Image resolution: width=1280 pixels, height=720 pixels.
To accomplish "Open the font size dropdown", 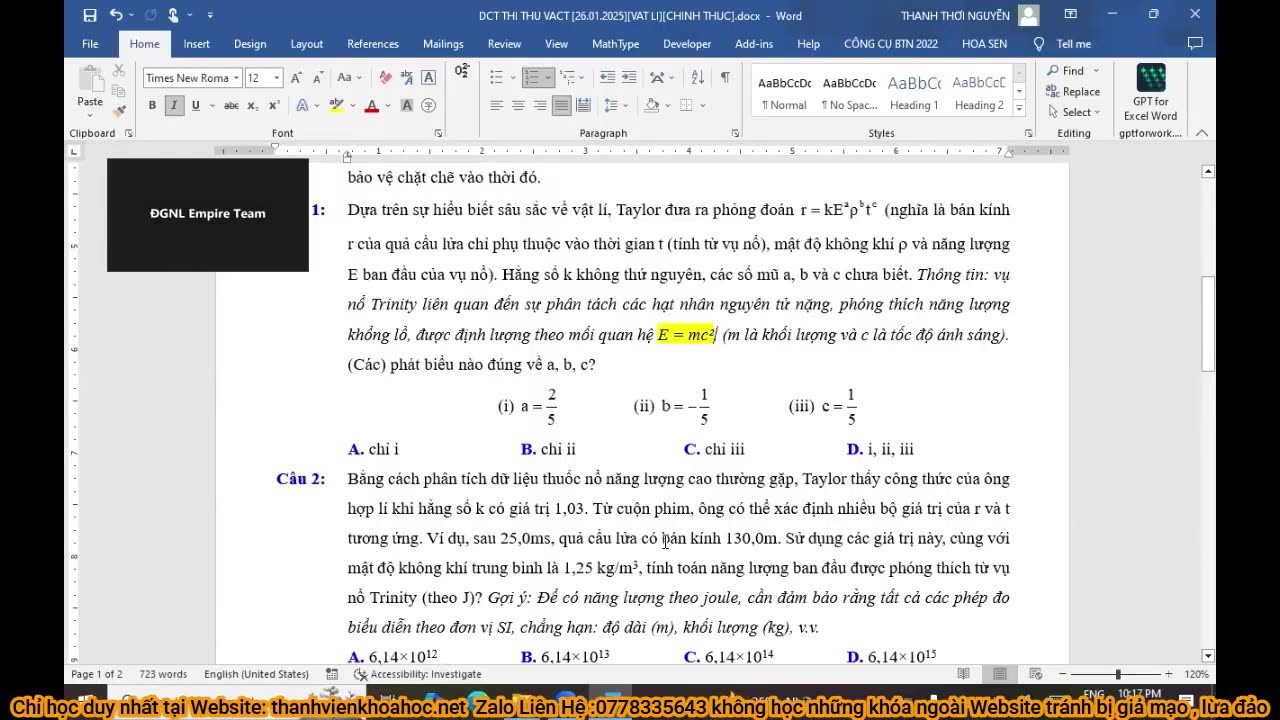I will tap(277, 78).
